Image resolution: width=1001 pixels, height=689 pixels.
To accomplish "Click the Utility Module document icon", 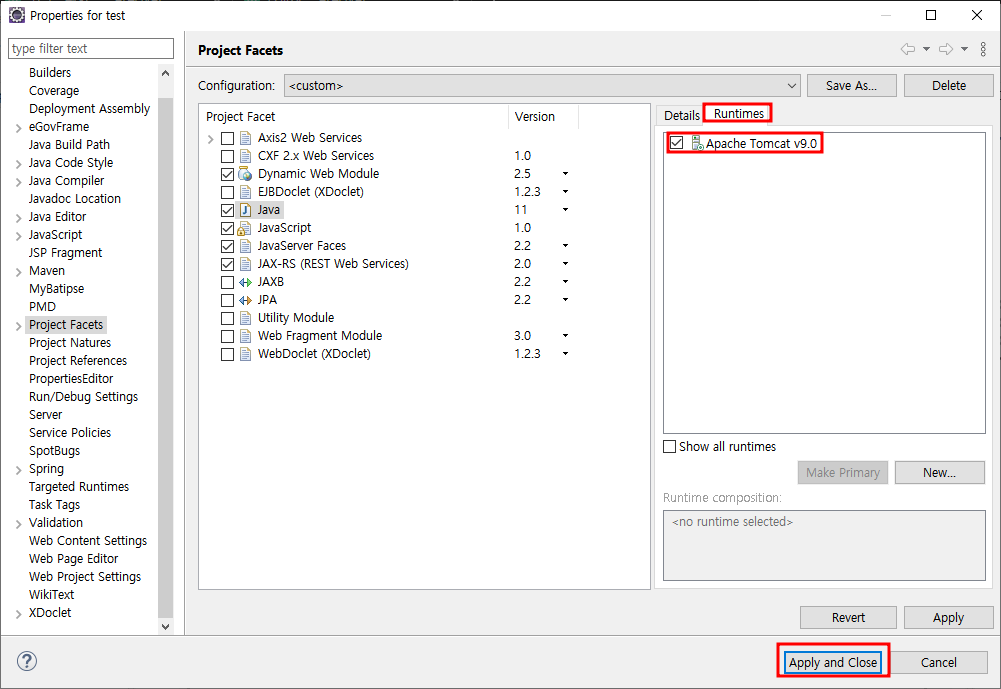I will [x=245, y=317].
